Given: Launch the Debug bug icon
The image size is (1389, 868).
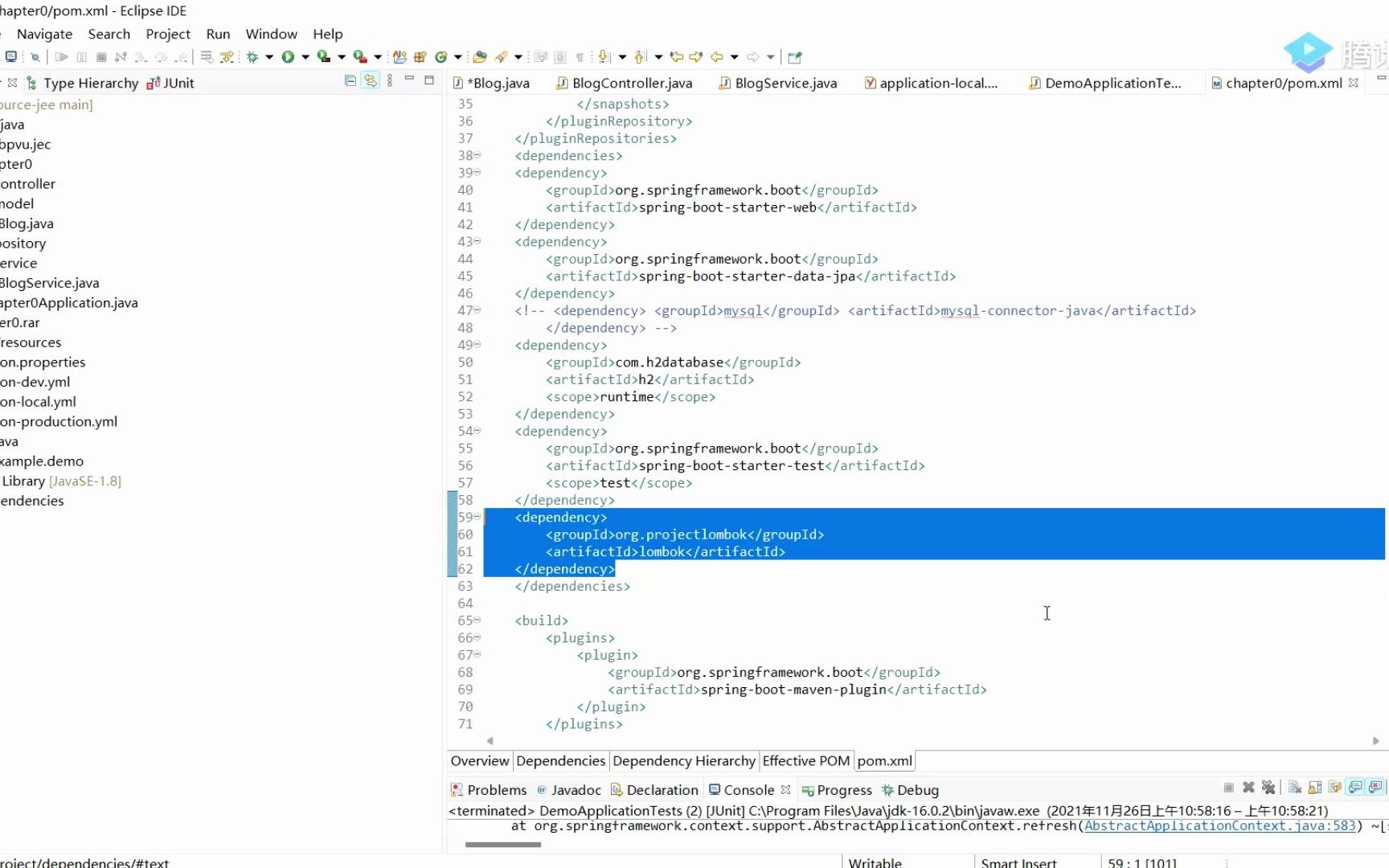Looking at the screenshot, I should coord(252,57).
